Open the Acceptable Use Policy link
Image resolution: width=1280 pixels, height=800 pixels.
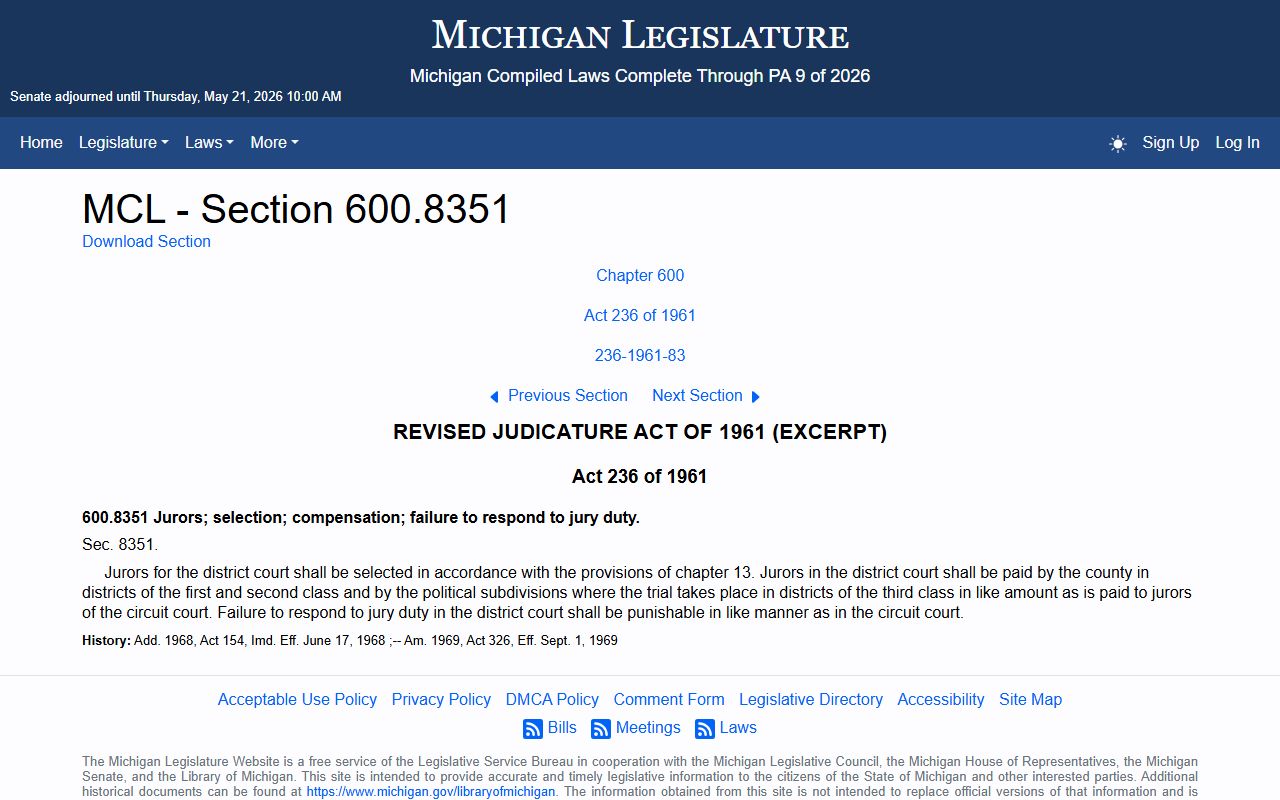point(297,699)
